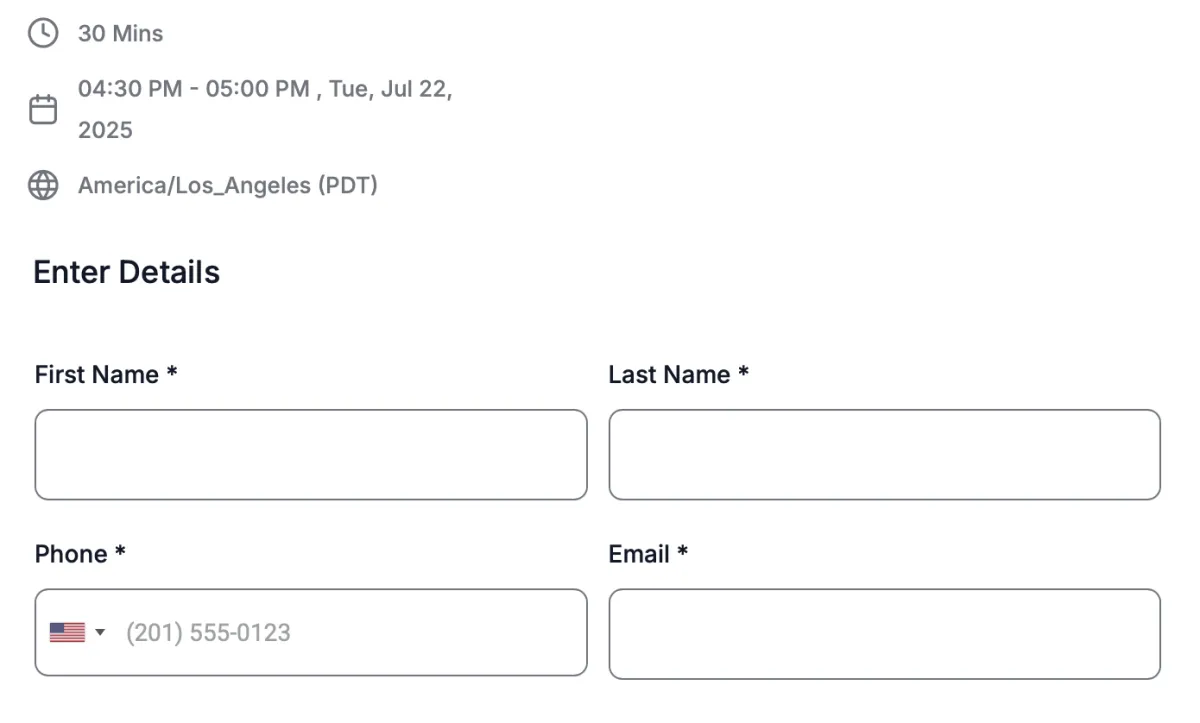
Task: Click the asterisk beside First Name
Action: (172, 373)
